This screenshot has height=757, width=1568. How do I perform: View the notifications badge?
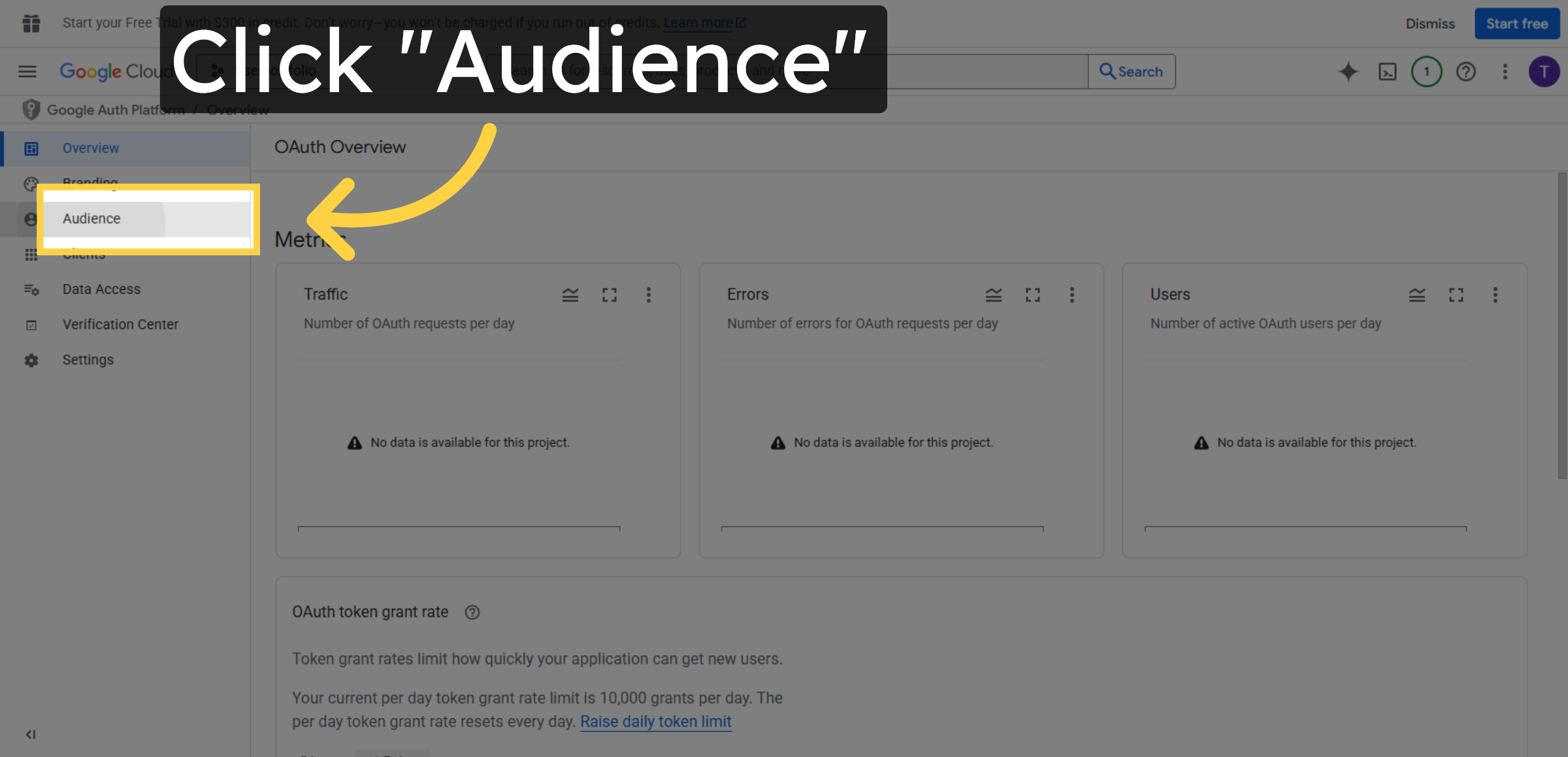[x=1427, y=72]
